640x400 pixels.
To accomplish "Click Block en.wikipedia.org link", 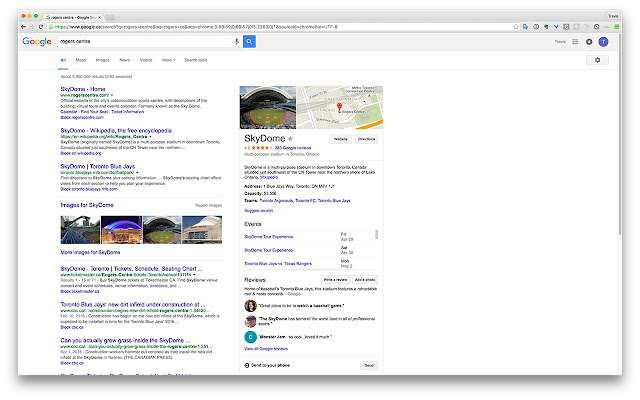I will (81, 153).
